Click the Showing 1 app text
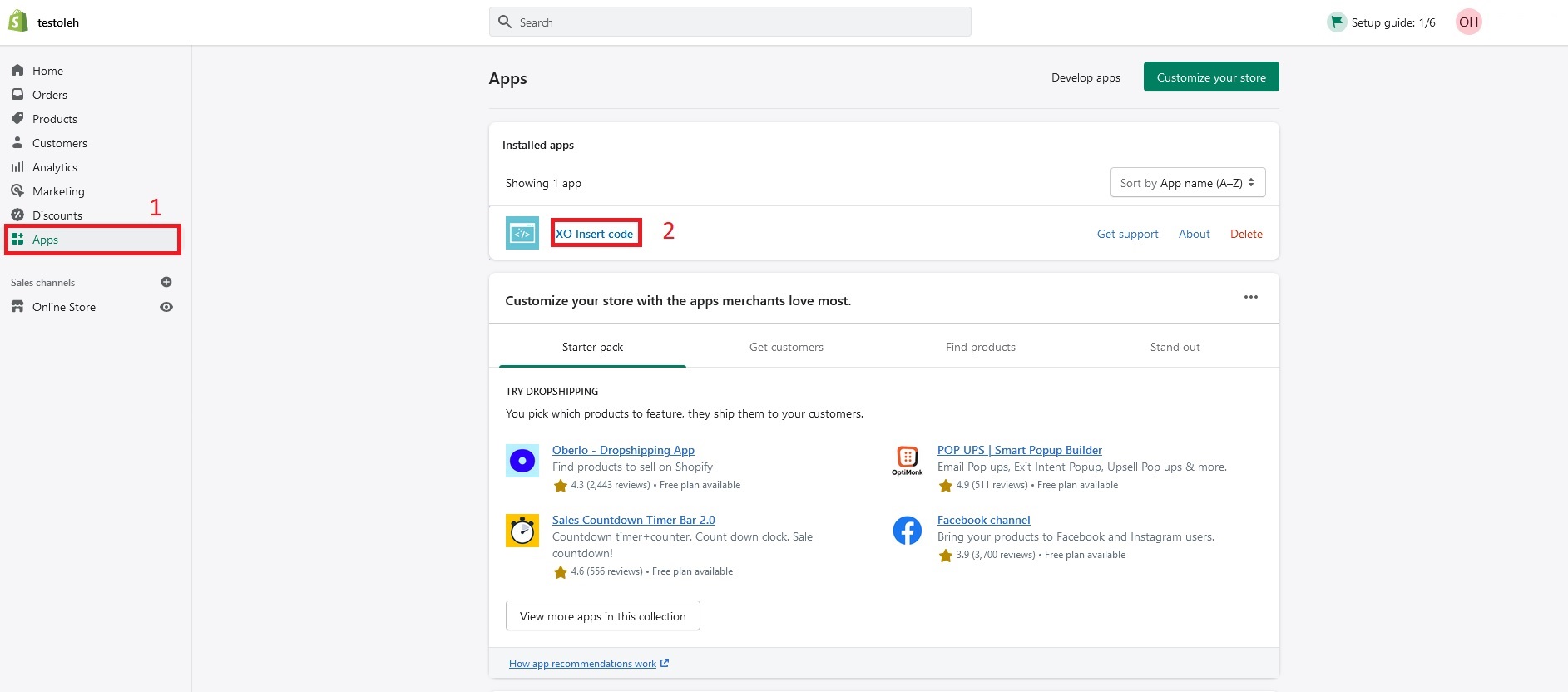Screen dimensions: 1568x692 543,183
